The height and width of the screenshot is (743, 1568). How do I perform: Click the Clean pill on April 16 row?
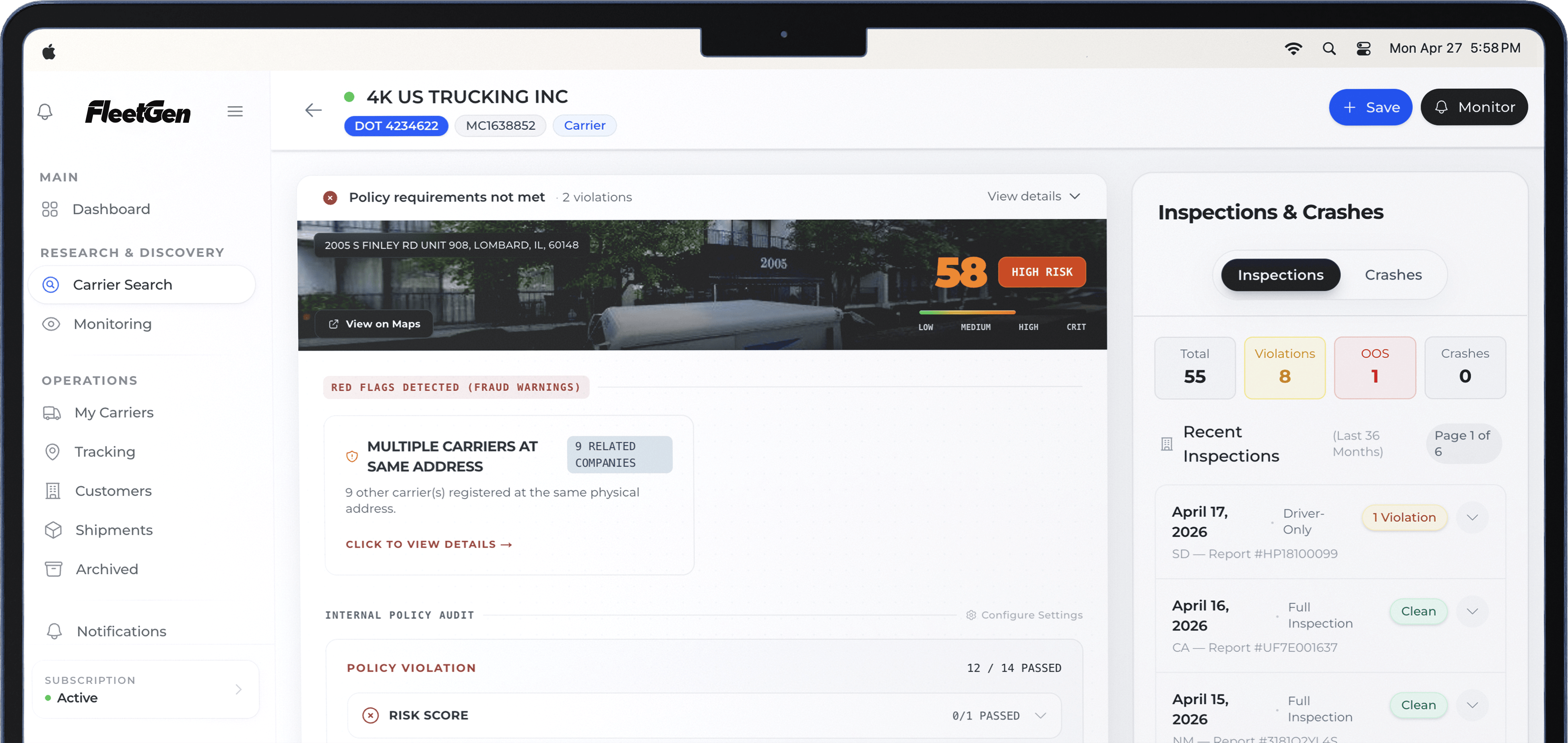1418,611
